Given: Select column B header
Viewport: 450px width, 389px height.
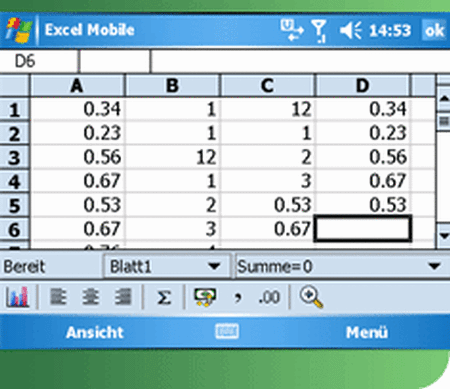Looking at the screenshot, I should click(x=172, y=86).
